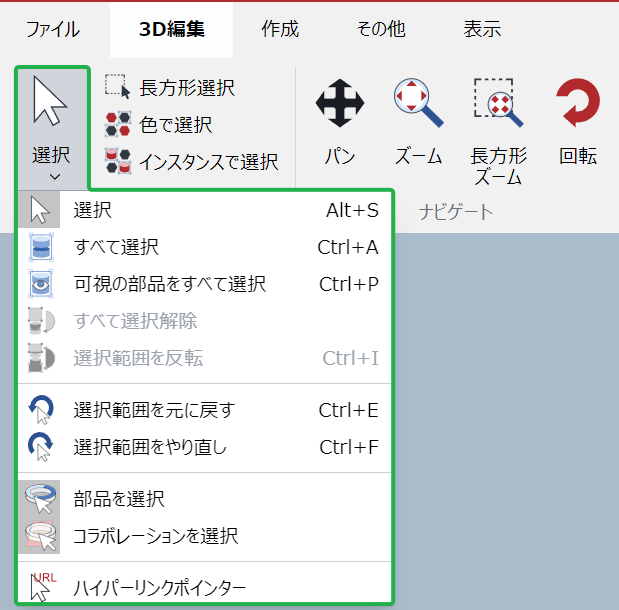Collapse the 選択 dropdown chevron
619x610 pixels.
tap(55, 176)
